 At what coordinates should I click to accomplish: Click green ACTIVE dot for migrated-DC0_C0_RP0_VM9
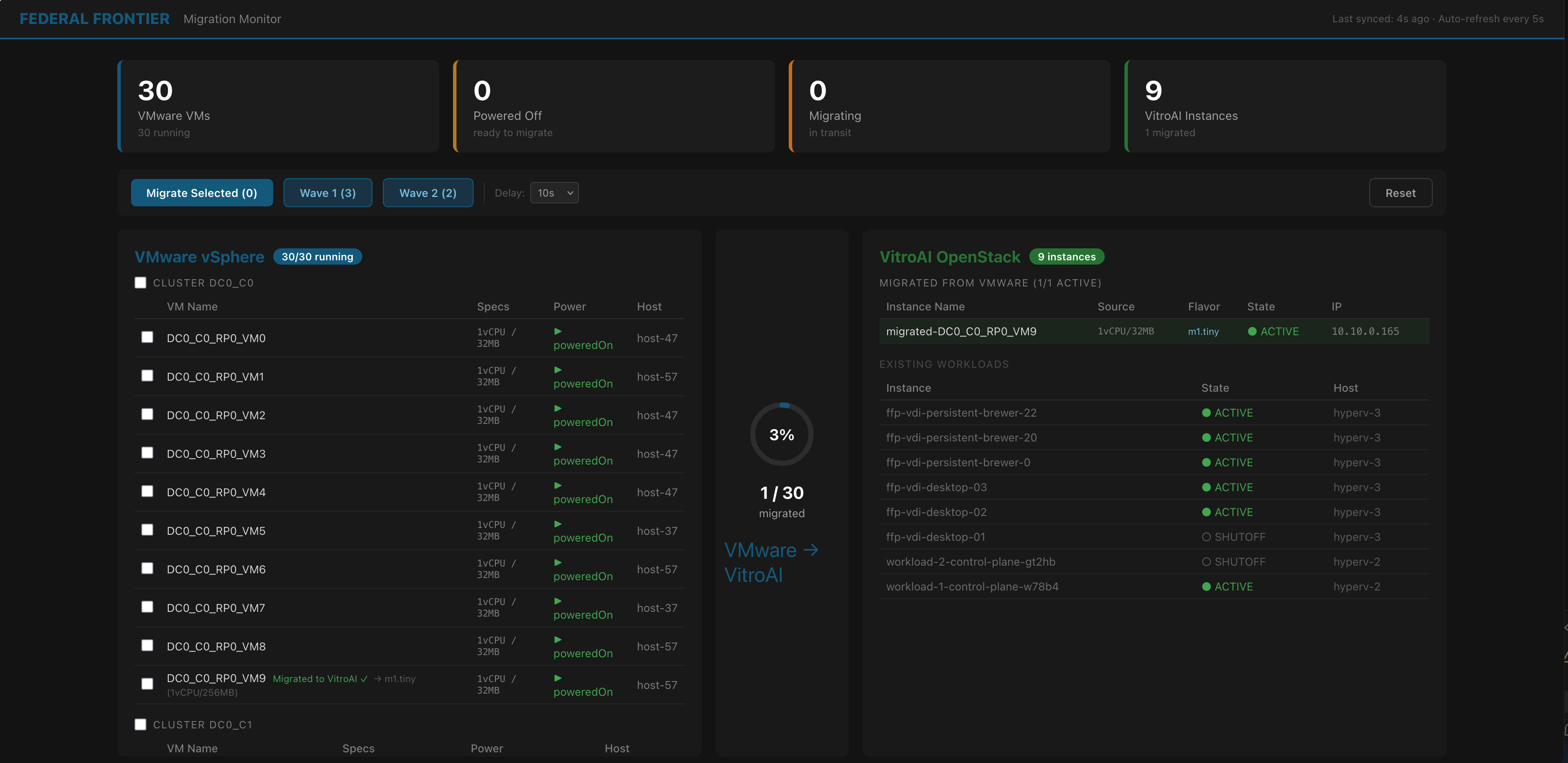click(1252, 331)
